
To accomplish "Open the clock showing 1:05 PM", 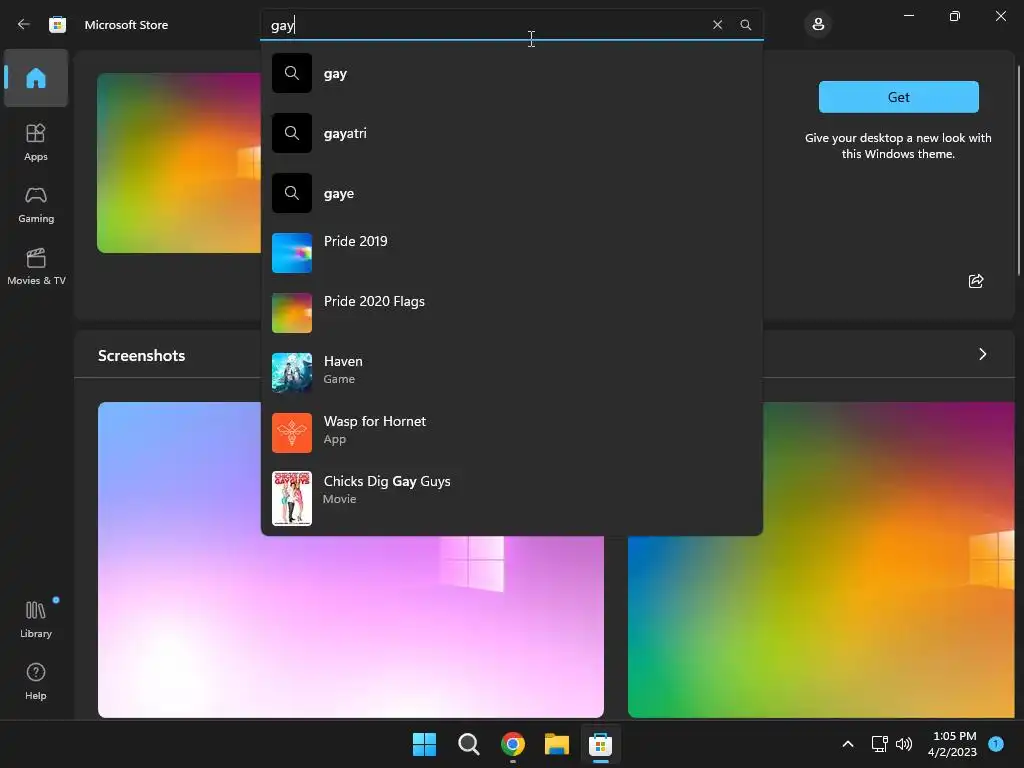I will 952,744.
